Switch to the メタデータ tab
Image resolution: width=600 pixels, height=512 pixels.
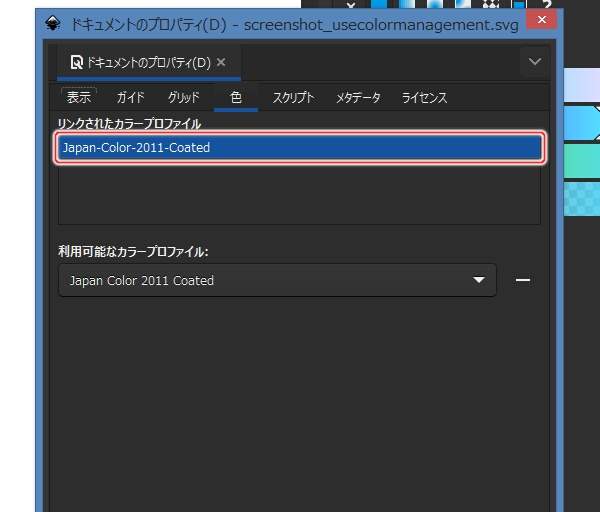tap(358, 97)
